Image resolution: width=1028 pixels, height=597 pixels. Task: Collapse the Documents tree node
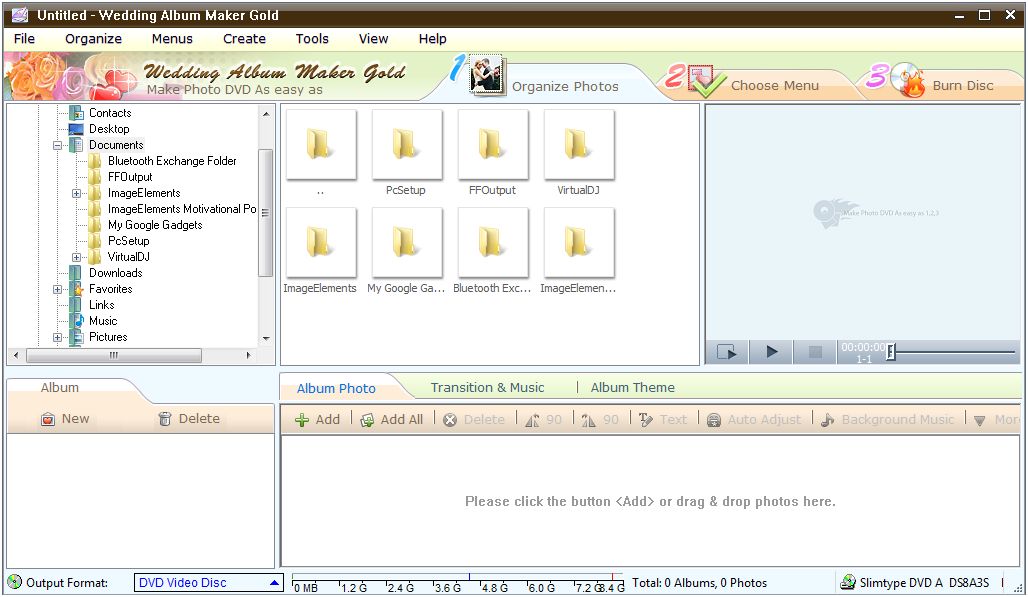(x=58, y=144)
